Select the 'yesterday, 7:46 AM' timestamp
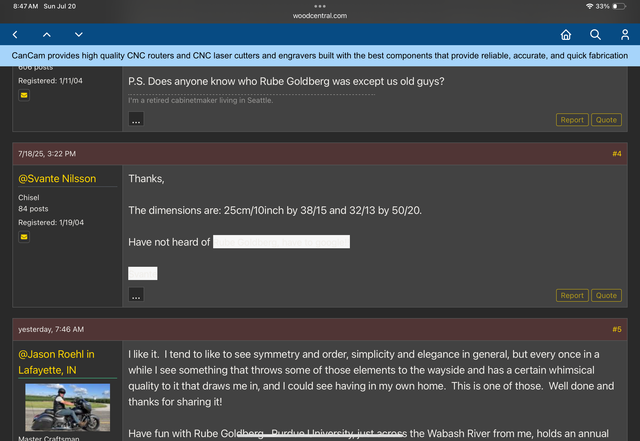 (51, 329)
